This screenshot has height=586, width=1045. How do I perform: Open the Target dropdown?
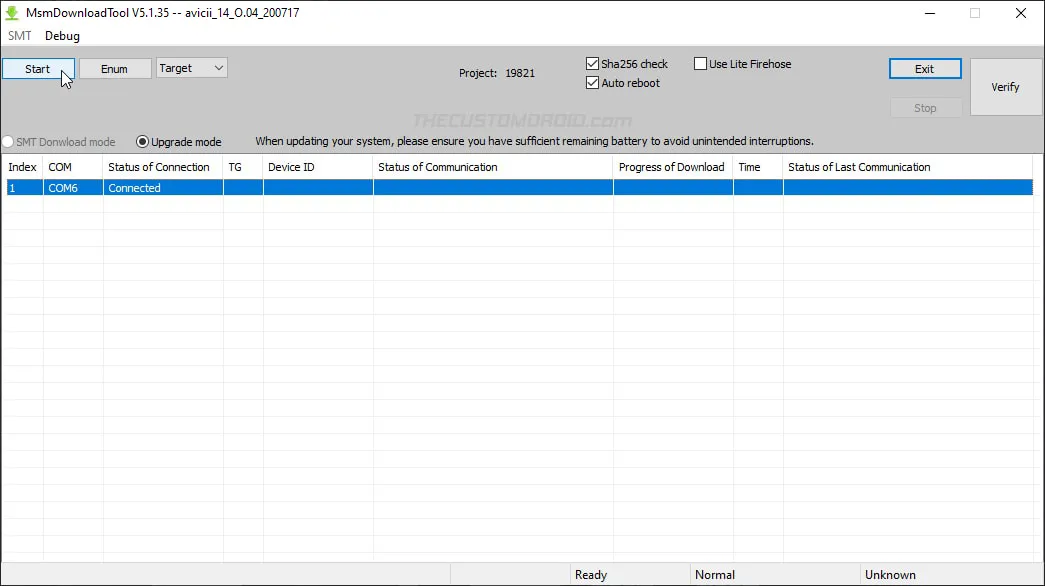tap(190, 68)
